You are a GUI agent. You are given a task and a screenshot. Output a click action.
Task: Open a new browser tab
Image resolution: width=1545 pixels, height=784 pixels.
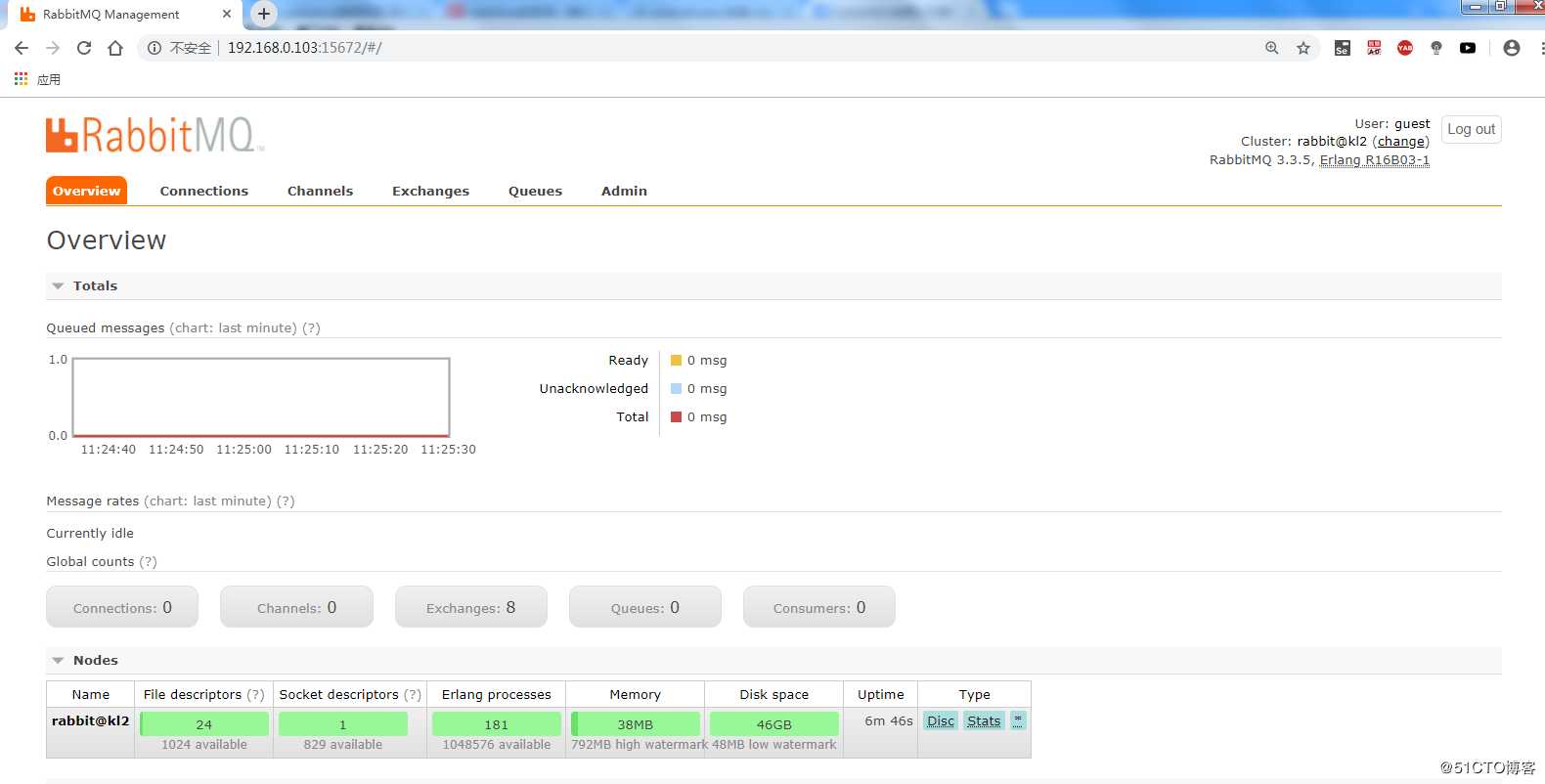coord(263,14)
